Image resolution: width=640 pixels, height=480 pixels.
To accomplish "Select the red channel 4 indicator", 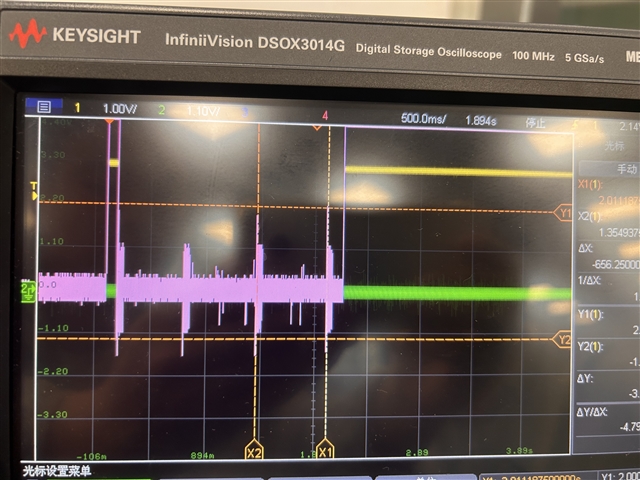I will tap(325, 116).
